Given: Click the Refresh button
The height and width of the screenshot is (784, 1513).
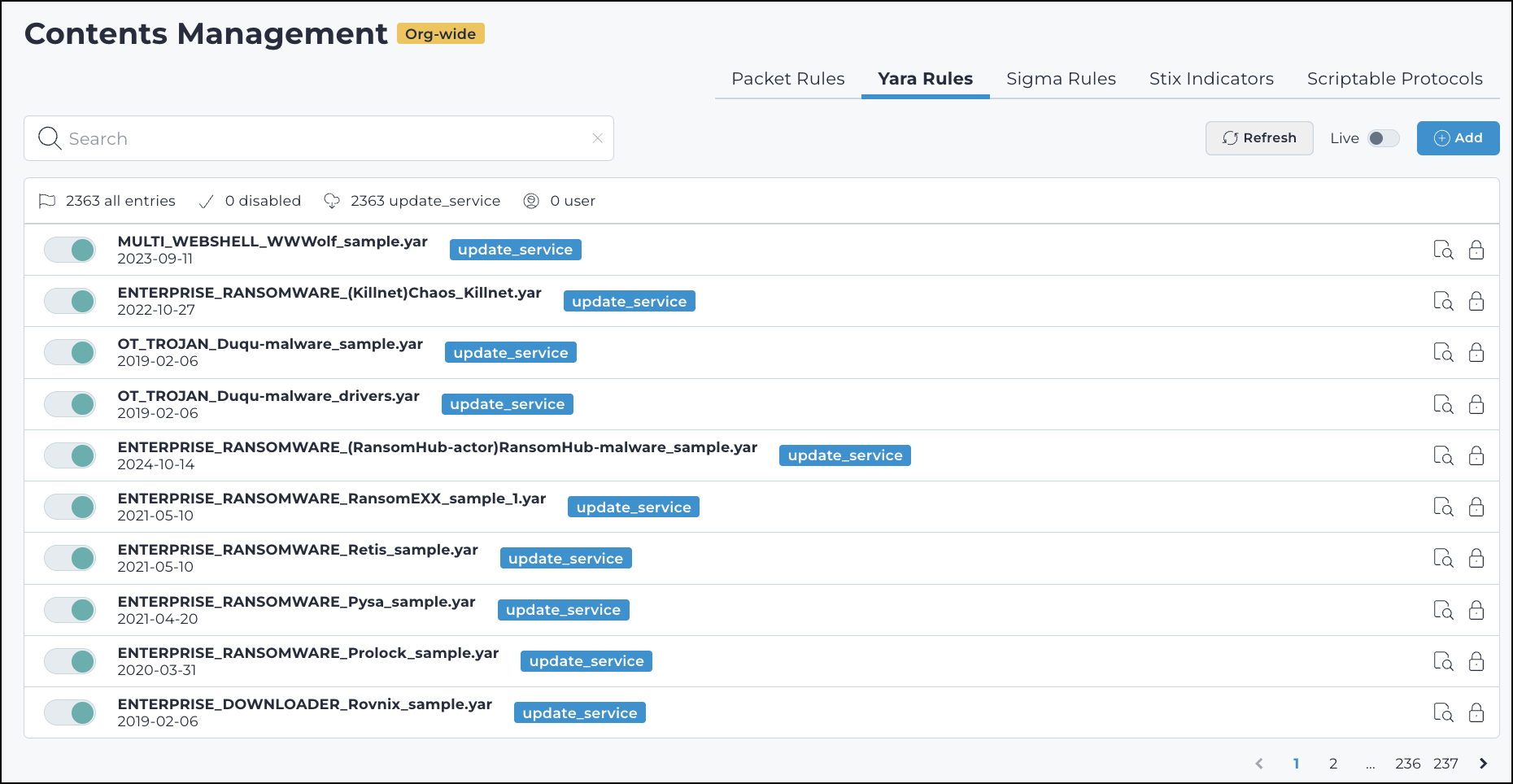Looking at the screenshot, I should click(1259, 138).
